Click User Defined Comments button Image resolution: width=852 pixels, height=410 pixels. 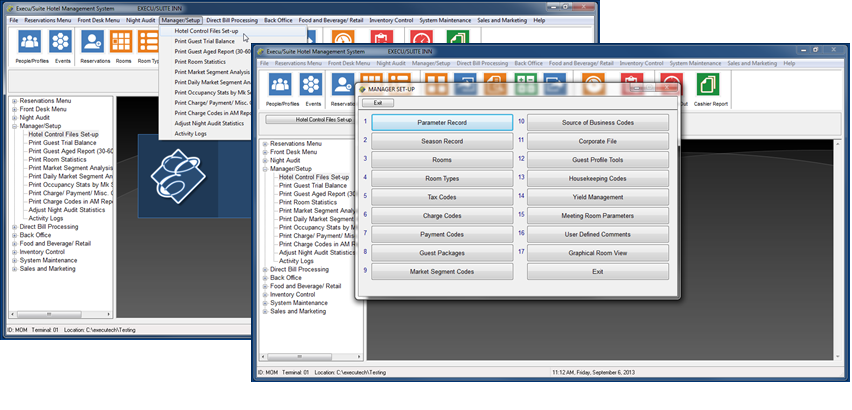(598, 235)
